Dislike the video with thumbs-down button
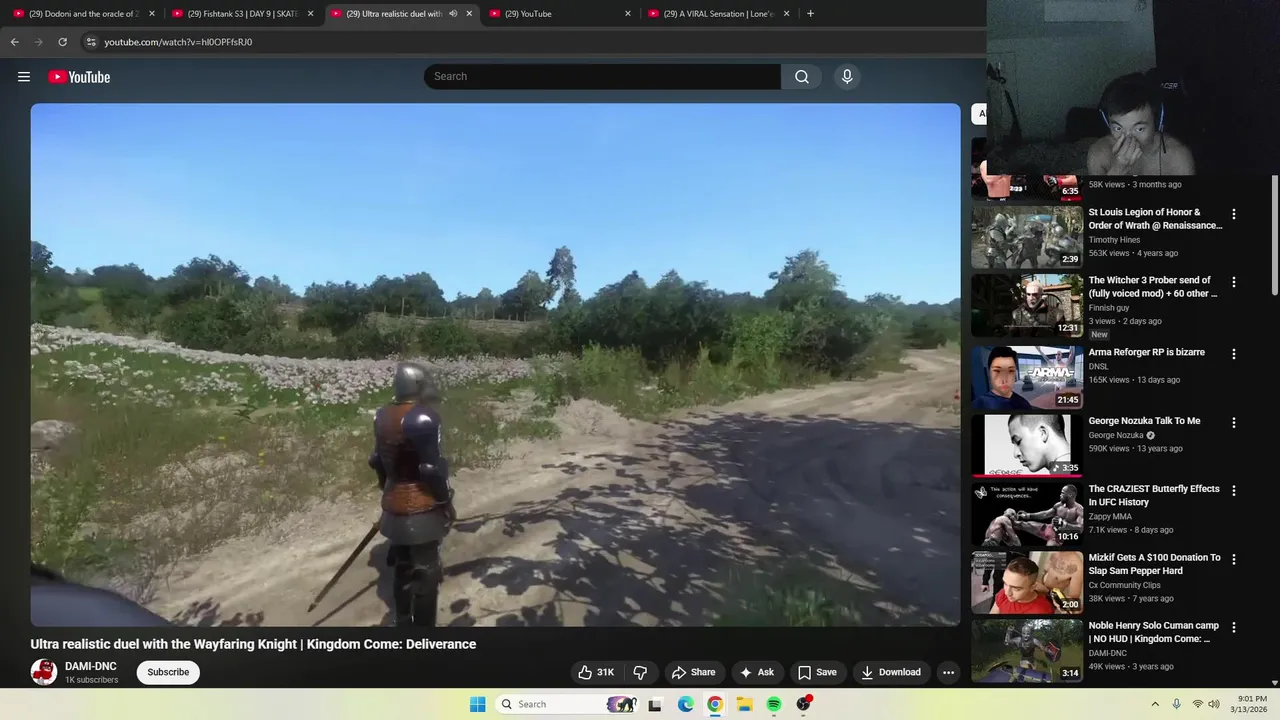The image size is (1280, 720). click(641, 672)
